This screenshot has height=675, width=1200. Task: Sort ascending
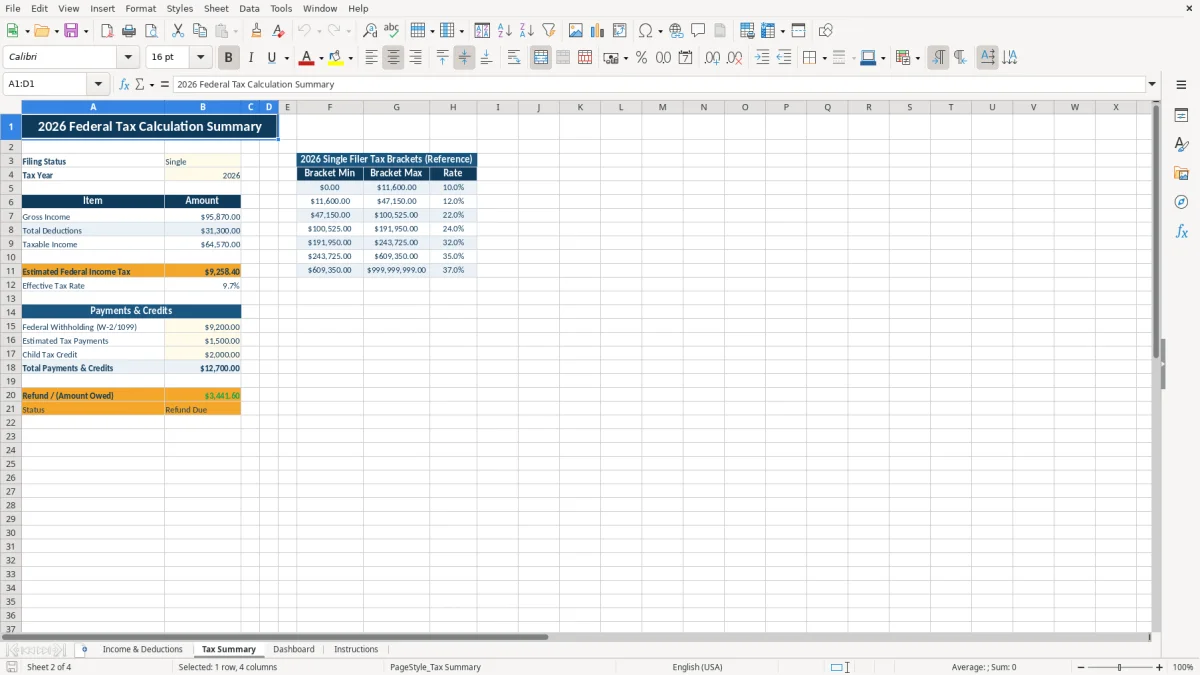[504, 31]
